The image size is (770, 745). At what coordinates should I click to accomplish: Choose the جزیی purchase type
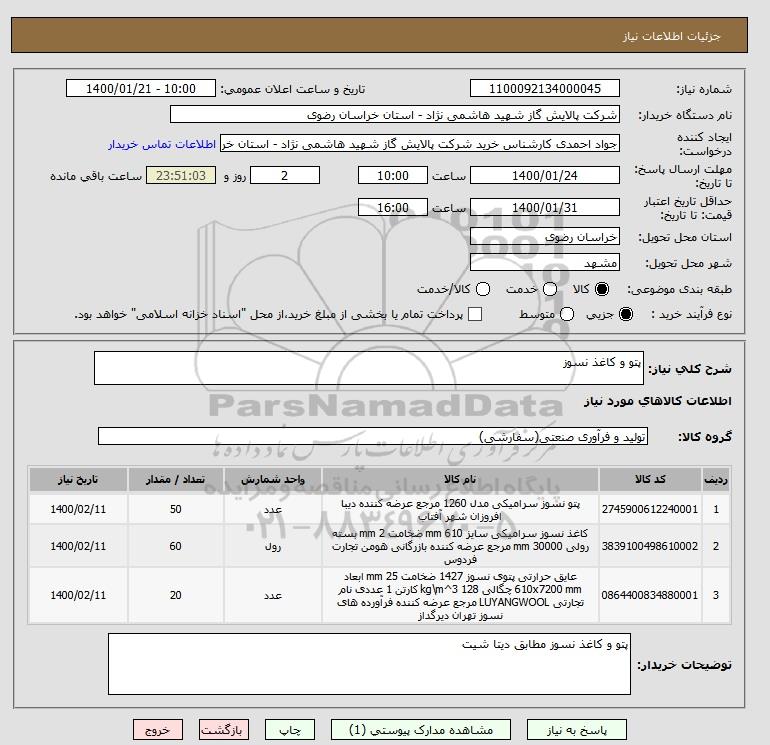point(626,314)
